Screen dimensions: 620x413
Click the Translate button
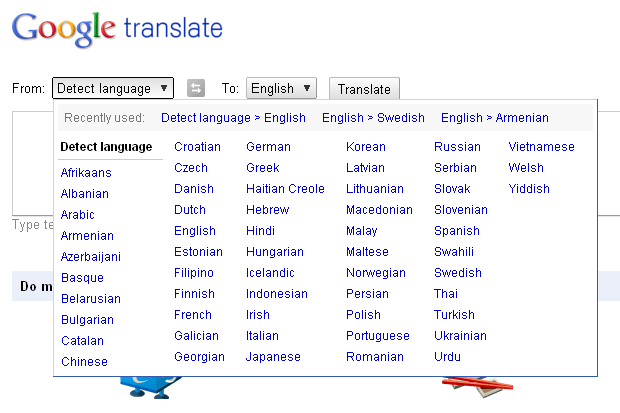(364, 89)
